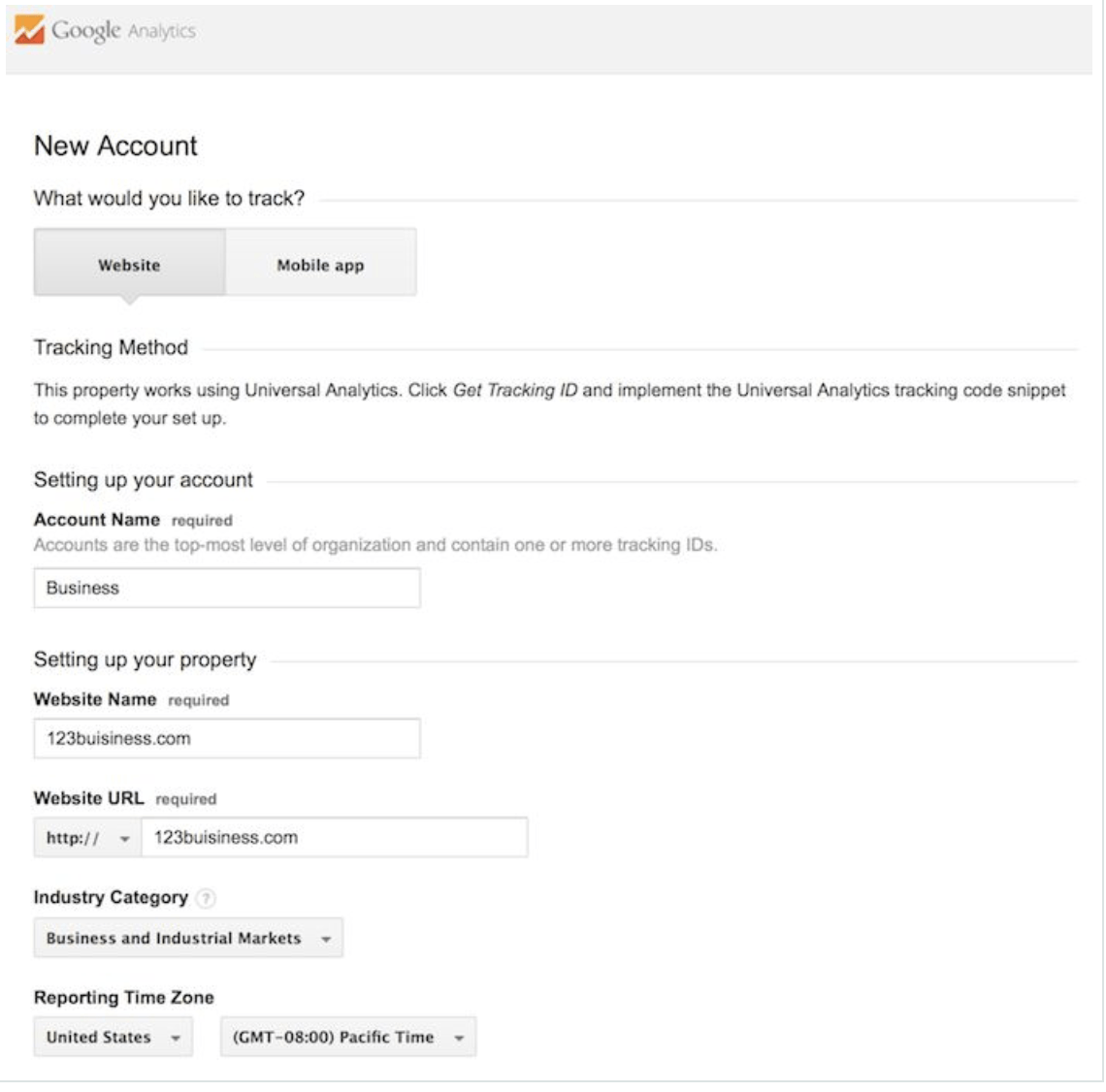This screenshot has height=1092, width=1106.
Task: Click the italic Get Tracking ID text
Action: point(515,390)
